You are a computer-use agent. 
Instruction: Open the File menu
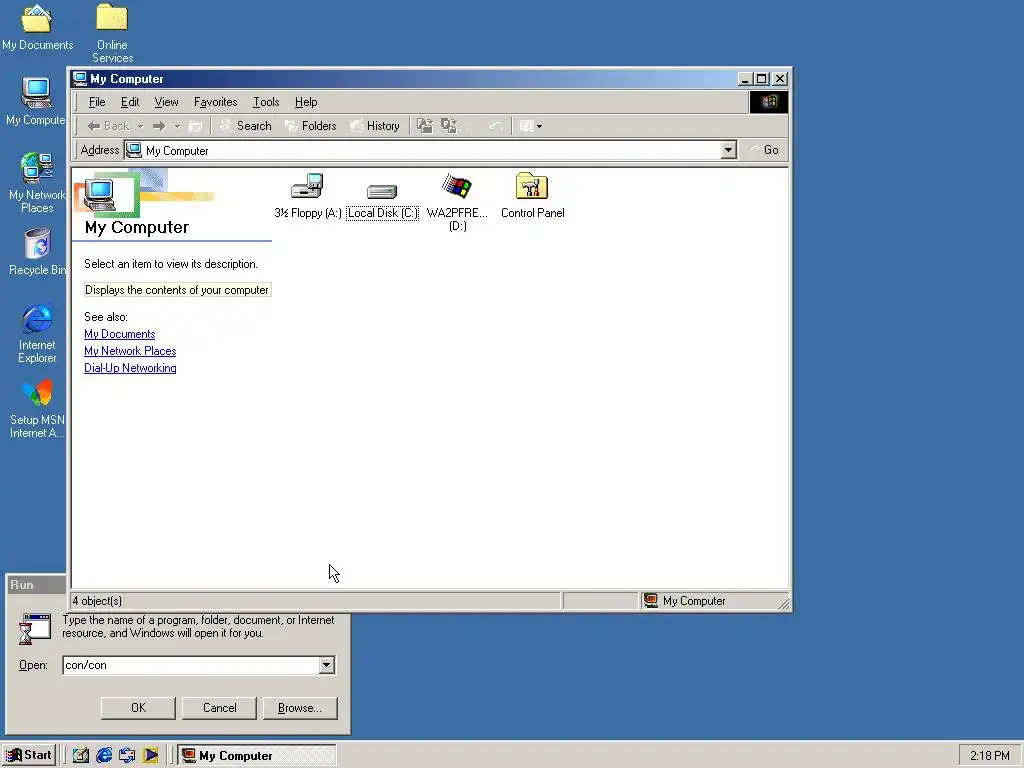pos(97,102)
